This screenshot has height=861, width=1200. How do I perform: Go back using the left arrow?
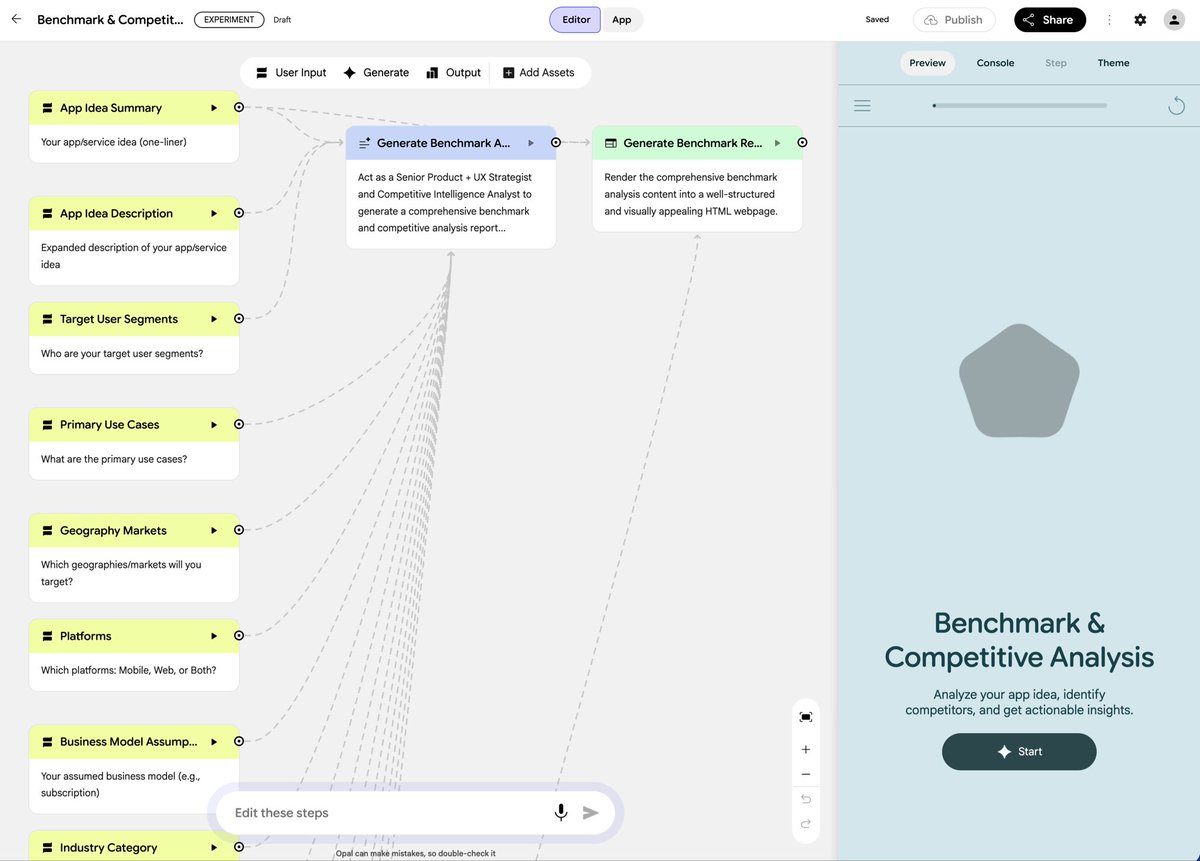coord(16,19)
